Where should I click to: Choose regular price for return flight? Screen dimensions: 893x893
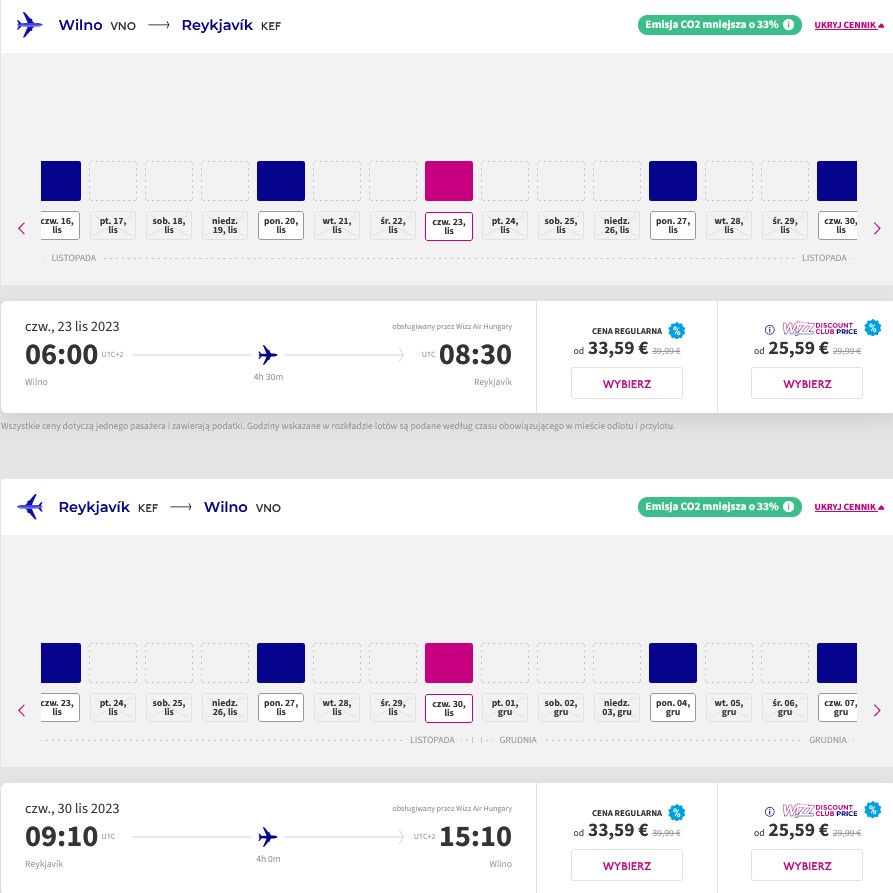626,865
